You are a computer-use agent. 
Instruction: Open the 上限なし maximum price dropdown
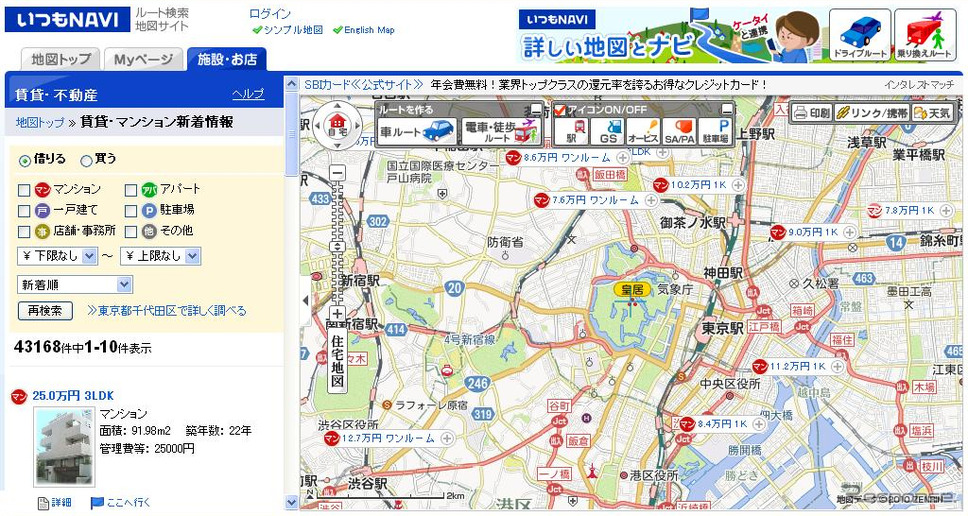pyautogui.click(x=161, y=256)
